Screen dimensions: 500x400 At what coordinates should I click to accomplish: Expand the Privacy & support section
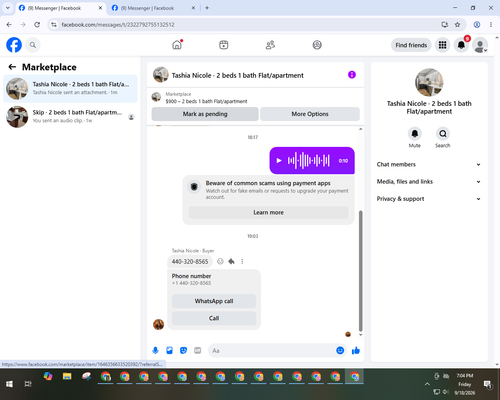click(429, 199)
